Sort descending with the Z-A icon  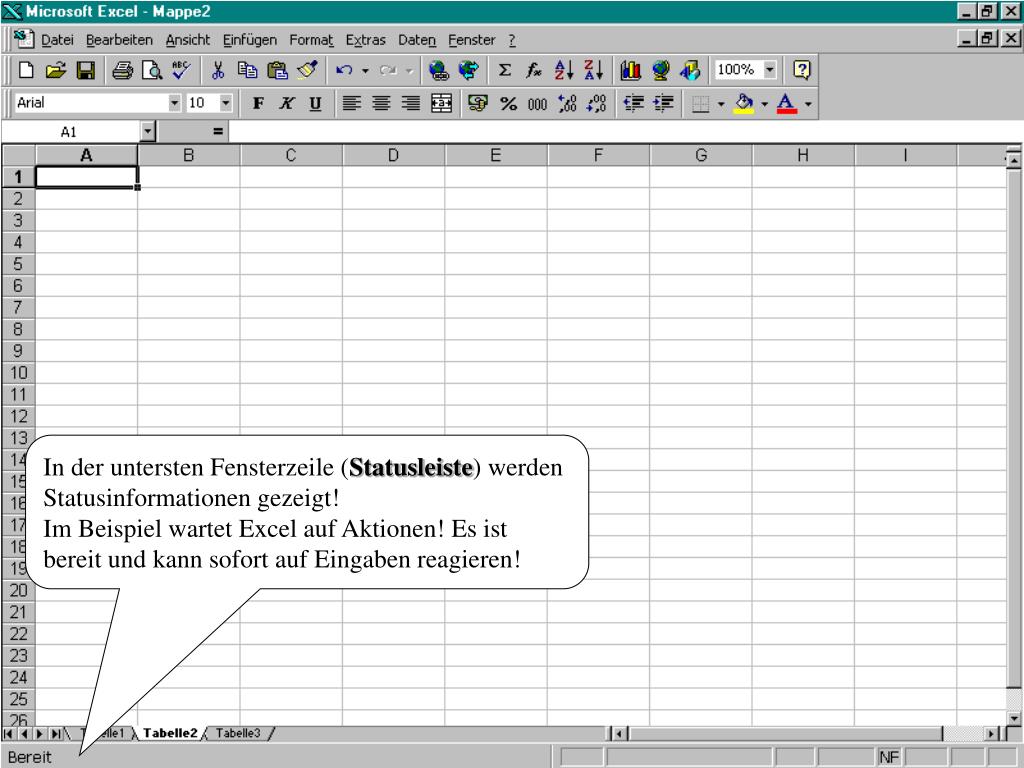pyautogui.click(x=594, y=70)
